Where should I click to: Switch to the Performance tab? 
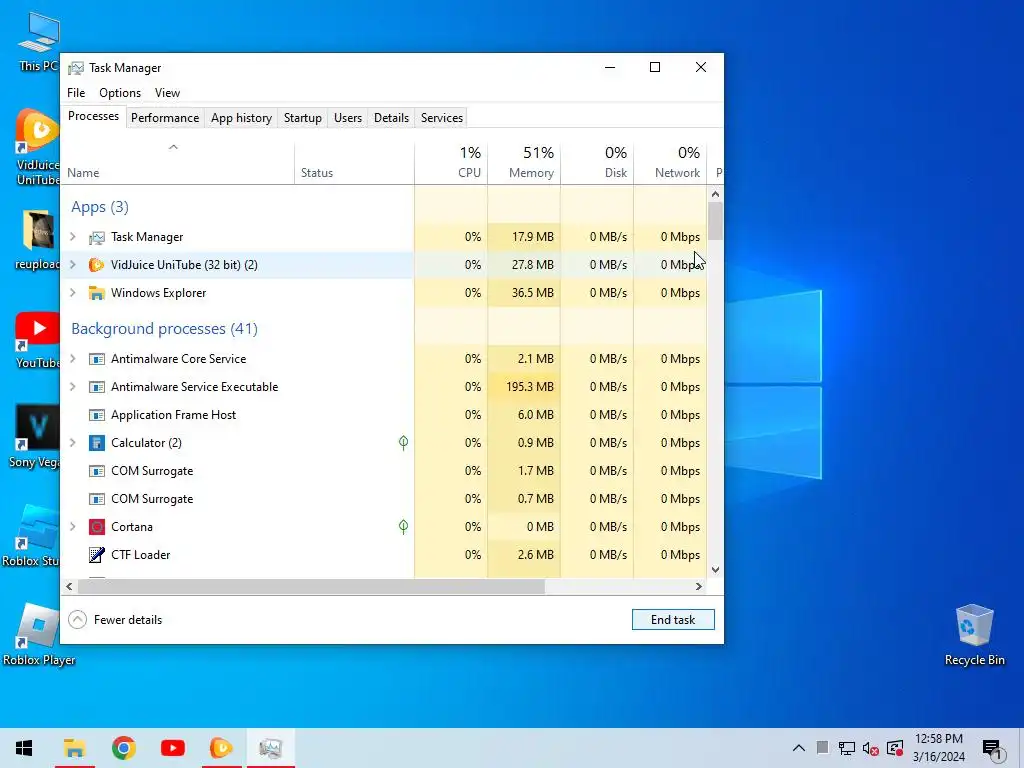(x=165, y=118)
